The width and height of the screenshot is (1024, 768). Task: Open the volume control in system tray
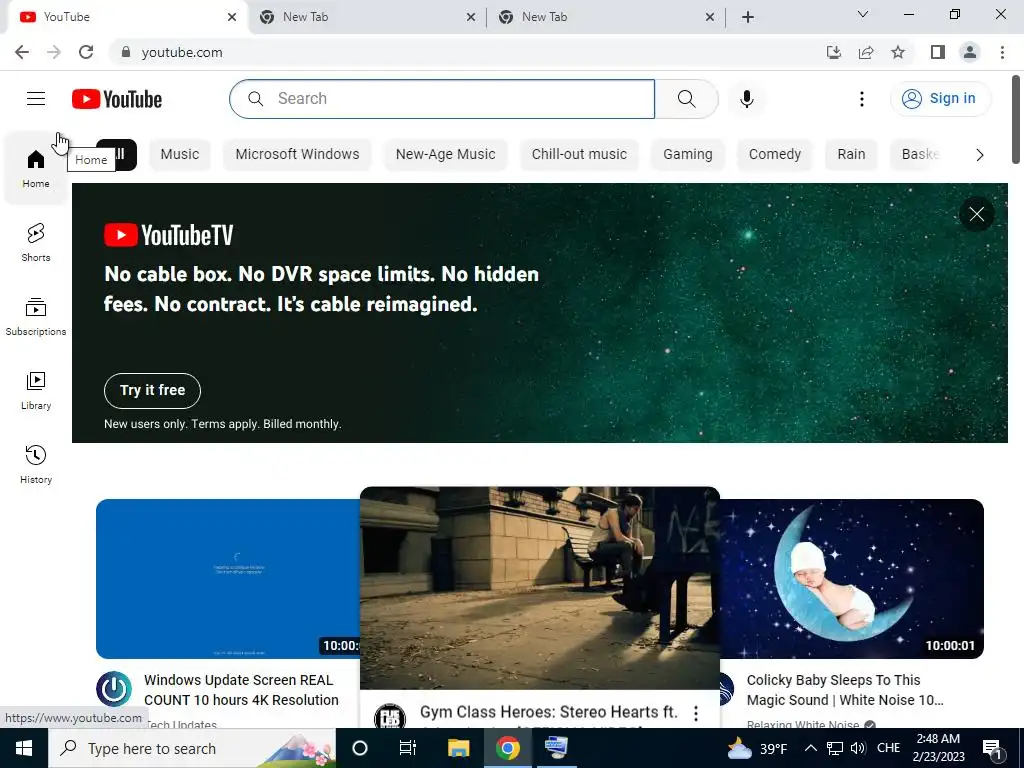pyautogui.click(x=858, y=748)
